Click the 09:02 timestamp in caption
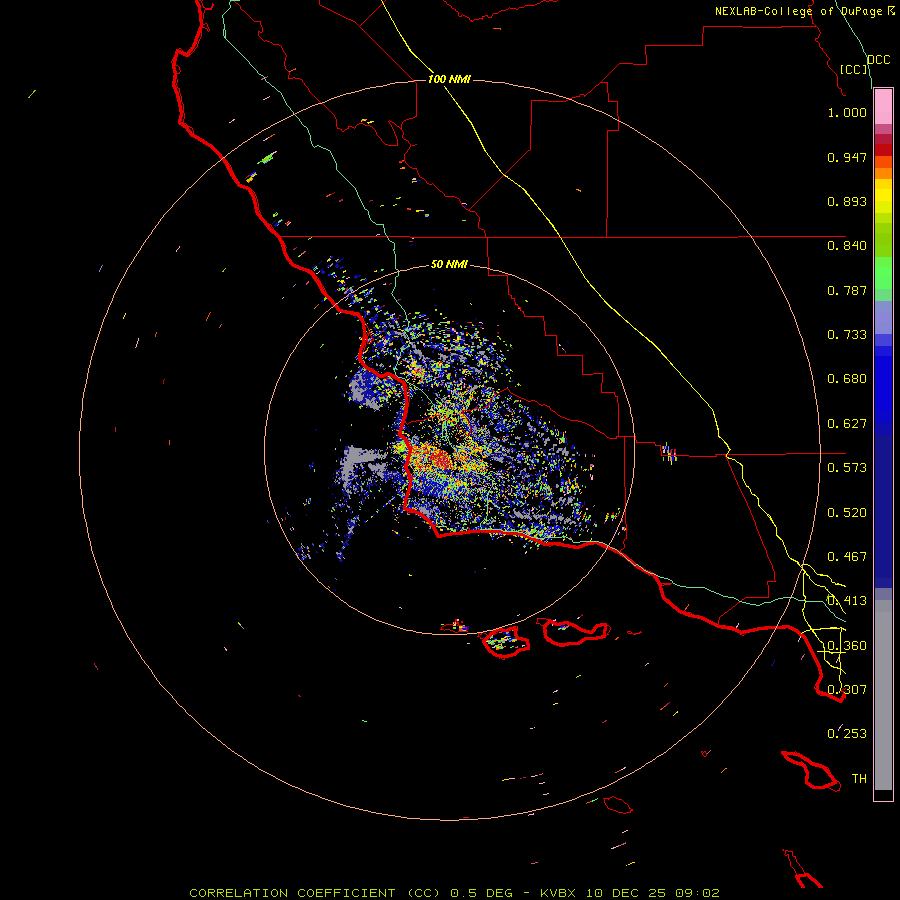 697,893
